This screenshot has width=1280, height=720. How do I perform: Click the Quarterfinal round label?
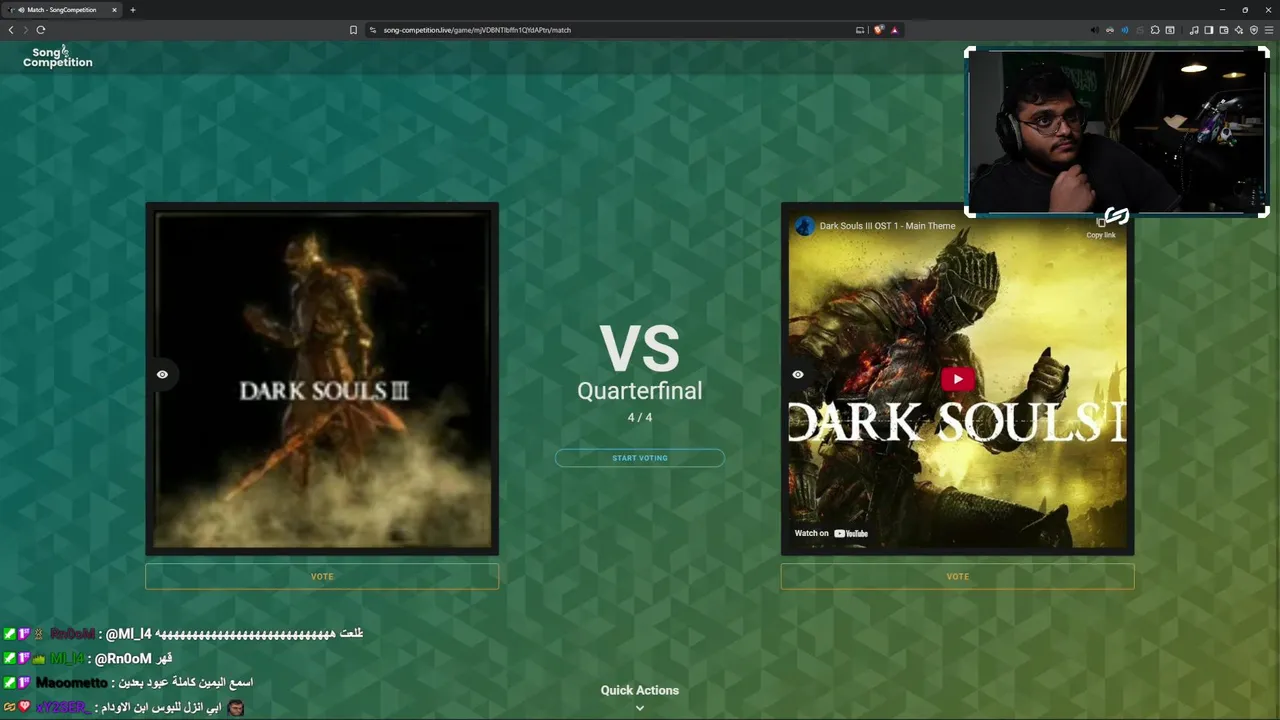(640, 391)
